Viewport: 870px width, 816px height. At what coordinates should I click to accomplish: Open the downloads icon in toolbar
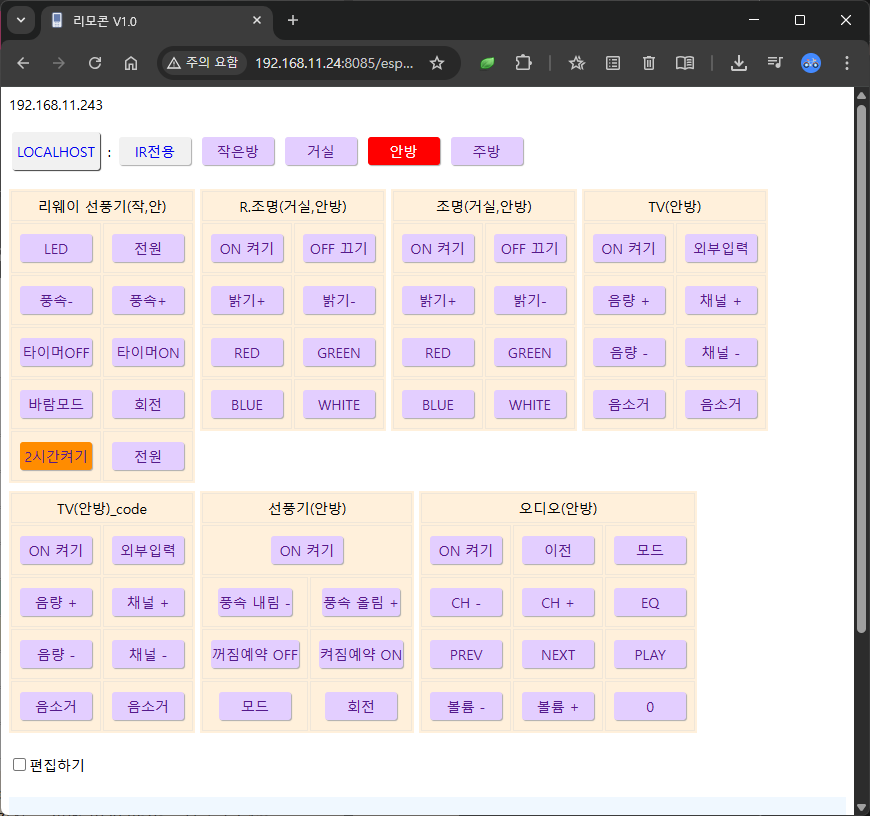[x=739, y=63]
